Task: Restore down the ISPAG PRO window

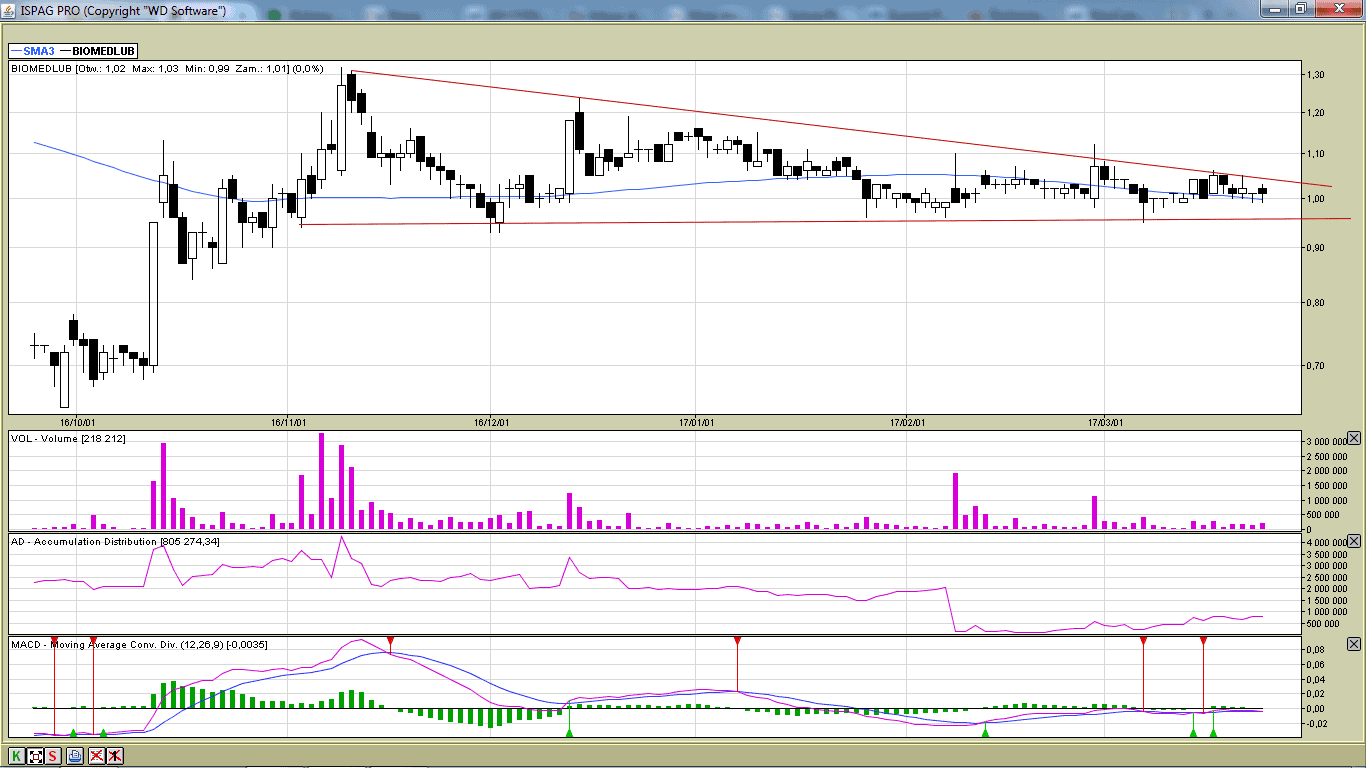Action: [1301, 9]
